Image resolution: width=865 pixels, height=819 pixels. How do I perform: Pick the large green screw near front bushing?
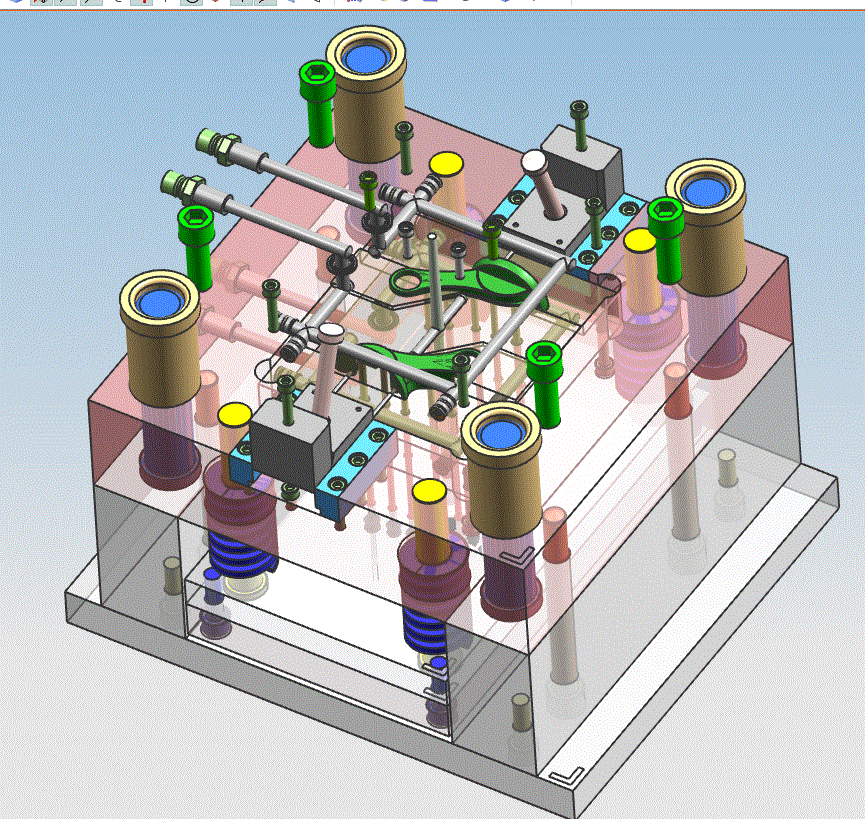click(544, 384)
